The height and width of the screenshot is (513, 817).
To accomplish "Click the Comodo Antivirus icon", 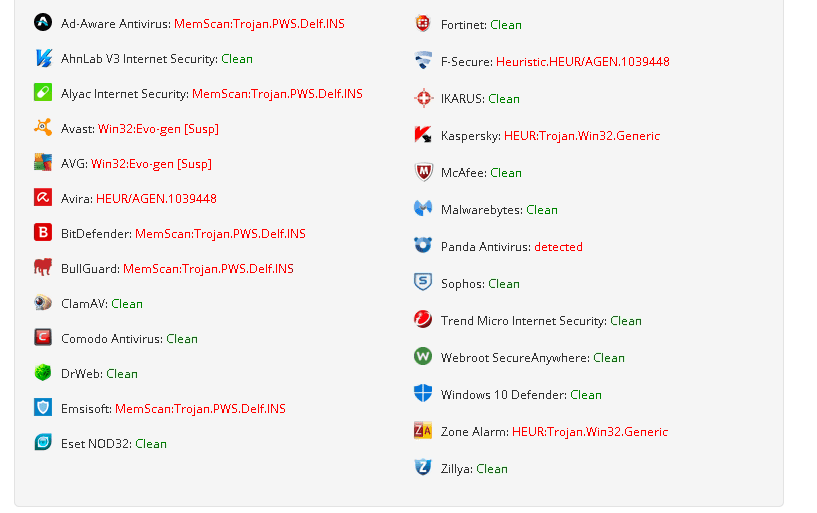I will 43,337.
